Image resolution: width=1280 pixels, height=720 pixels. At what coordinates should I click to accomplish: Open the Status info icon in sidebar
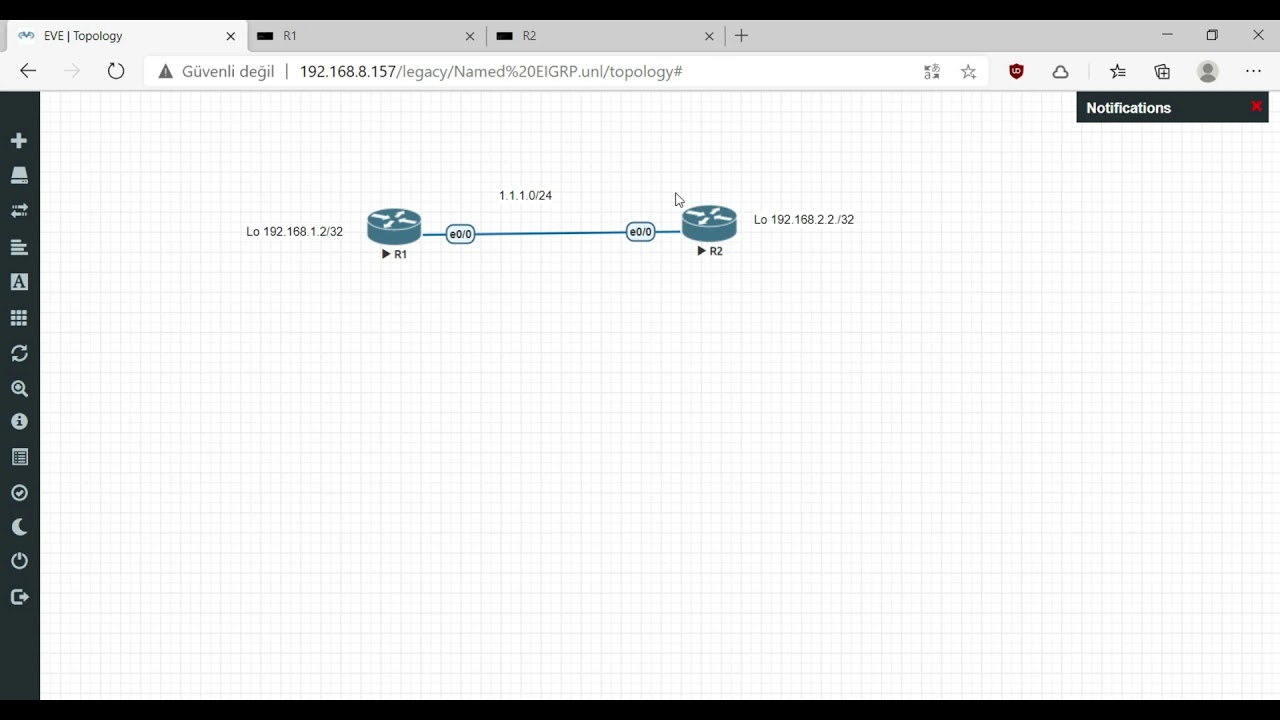[19, 422]
